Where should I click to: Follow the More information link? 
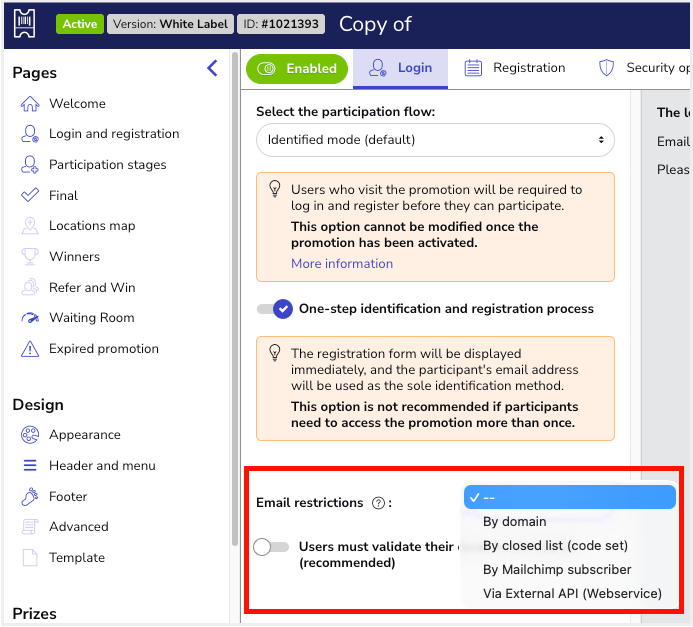click(342, 264)
